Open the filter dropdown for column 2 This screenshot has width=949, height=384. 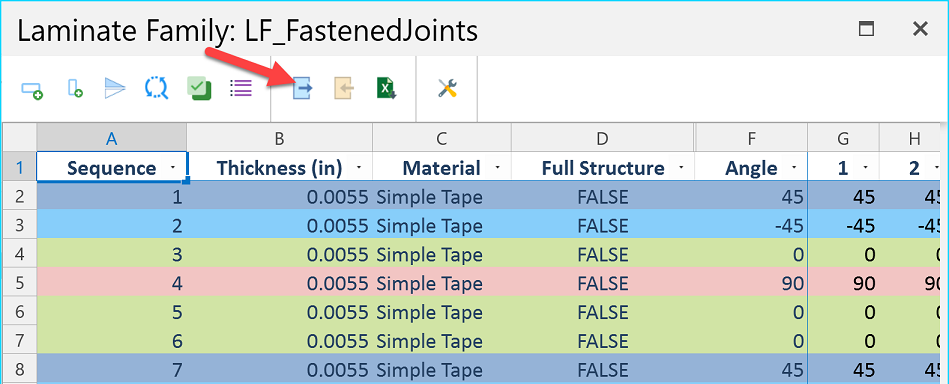(936, 168)
